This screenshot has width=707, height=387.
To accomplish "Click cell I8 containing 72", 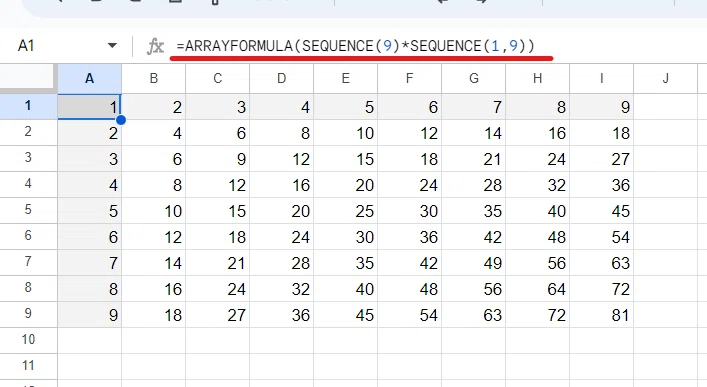I will [602, 288].
